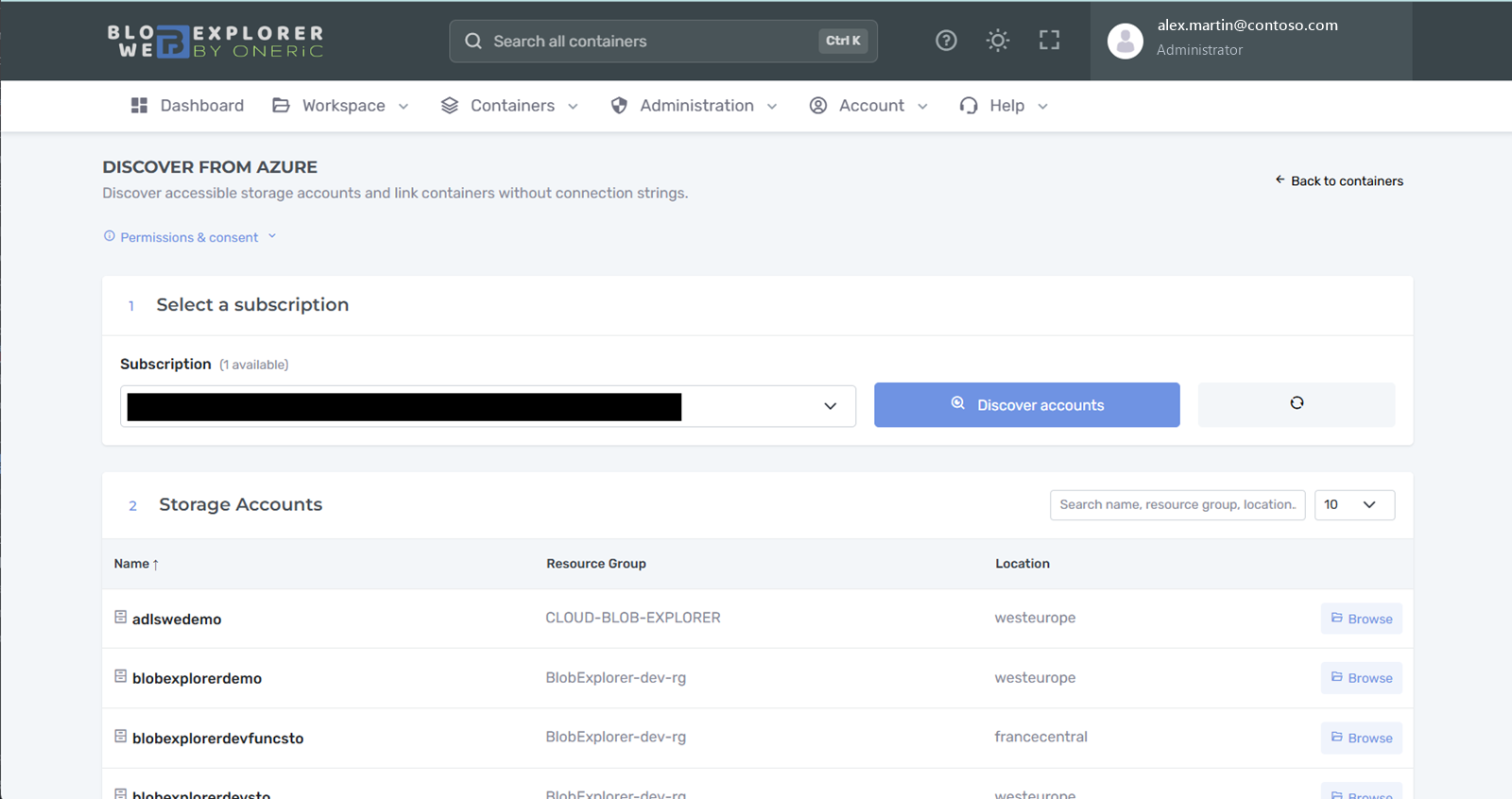
Task: Sort by the Name column header
Action: [x=136, y=564]
